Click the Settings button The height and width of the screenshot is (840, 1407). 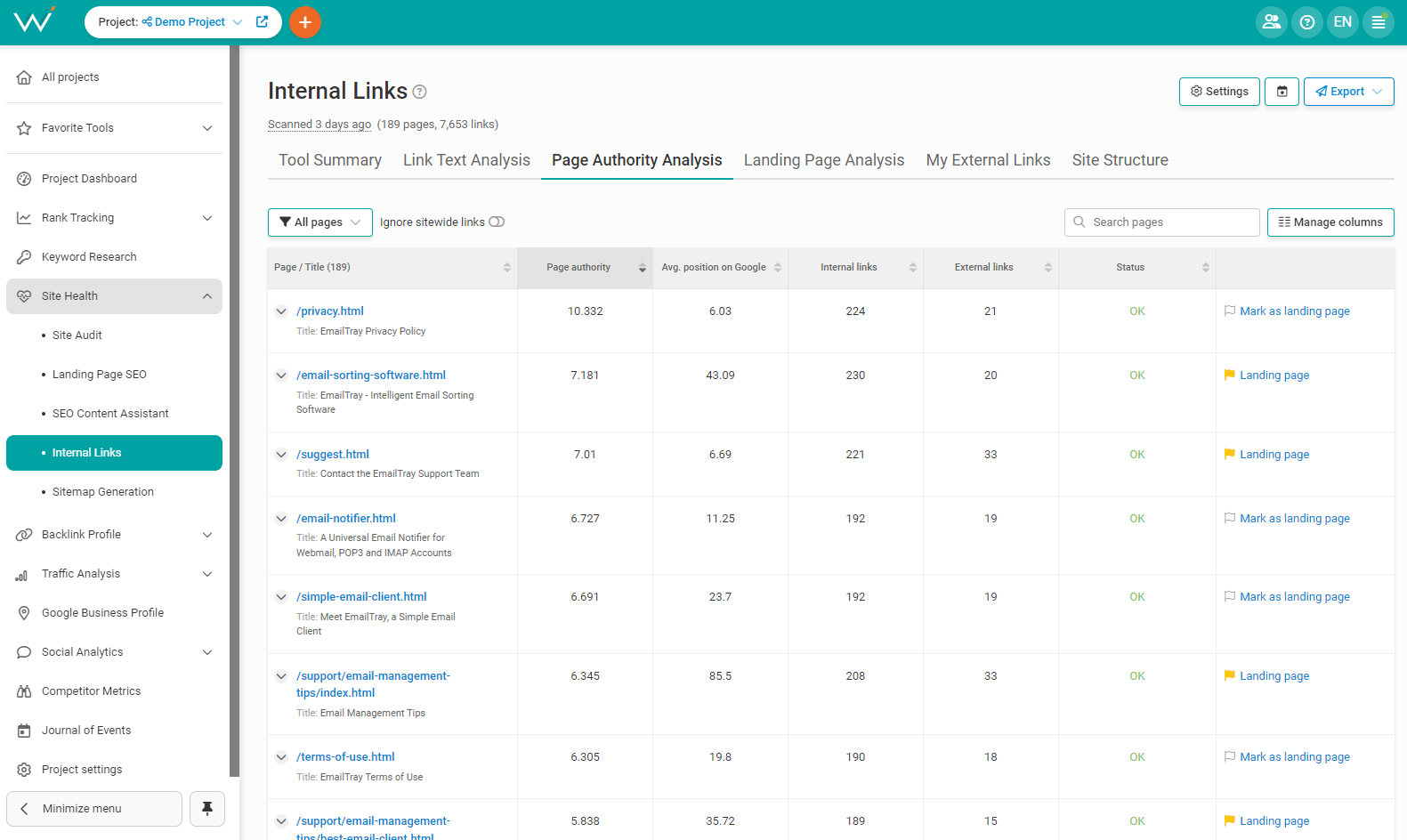pos(1219,92)
